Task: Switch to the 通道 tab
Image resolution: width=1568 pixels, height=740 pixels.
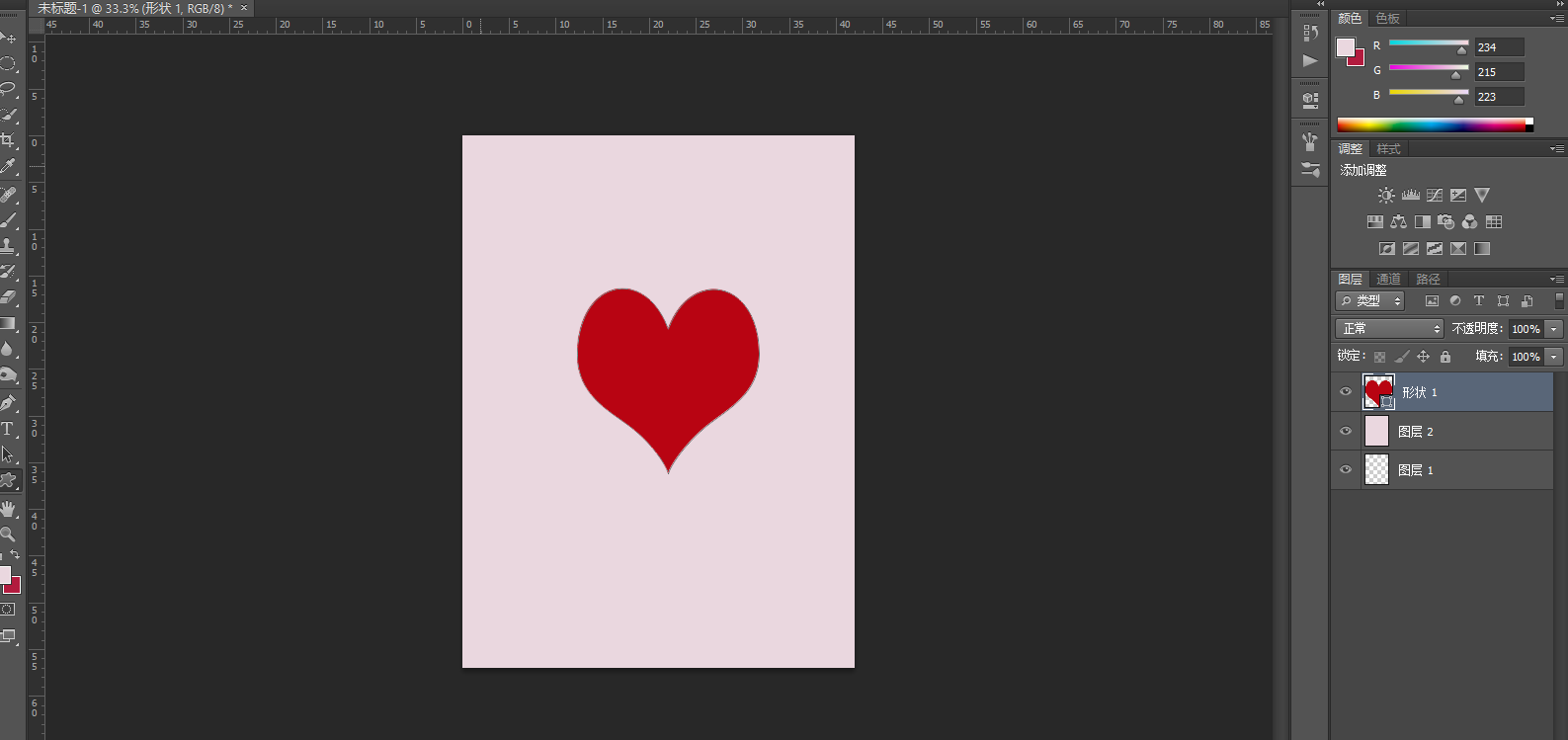Action: (1388, 280)
